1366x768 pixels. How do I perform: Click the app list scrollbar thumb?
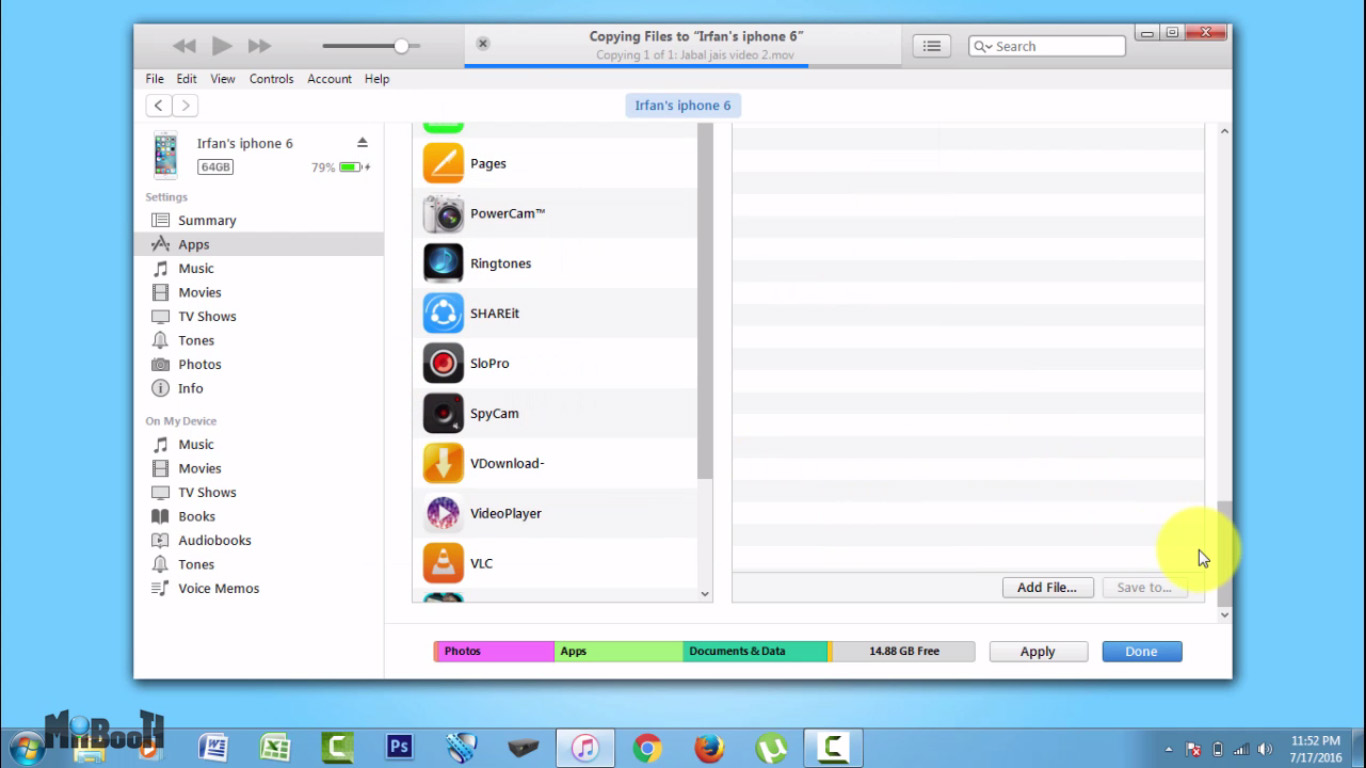(x=705, y=300)
